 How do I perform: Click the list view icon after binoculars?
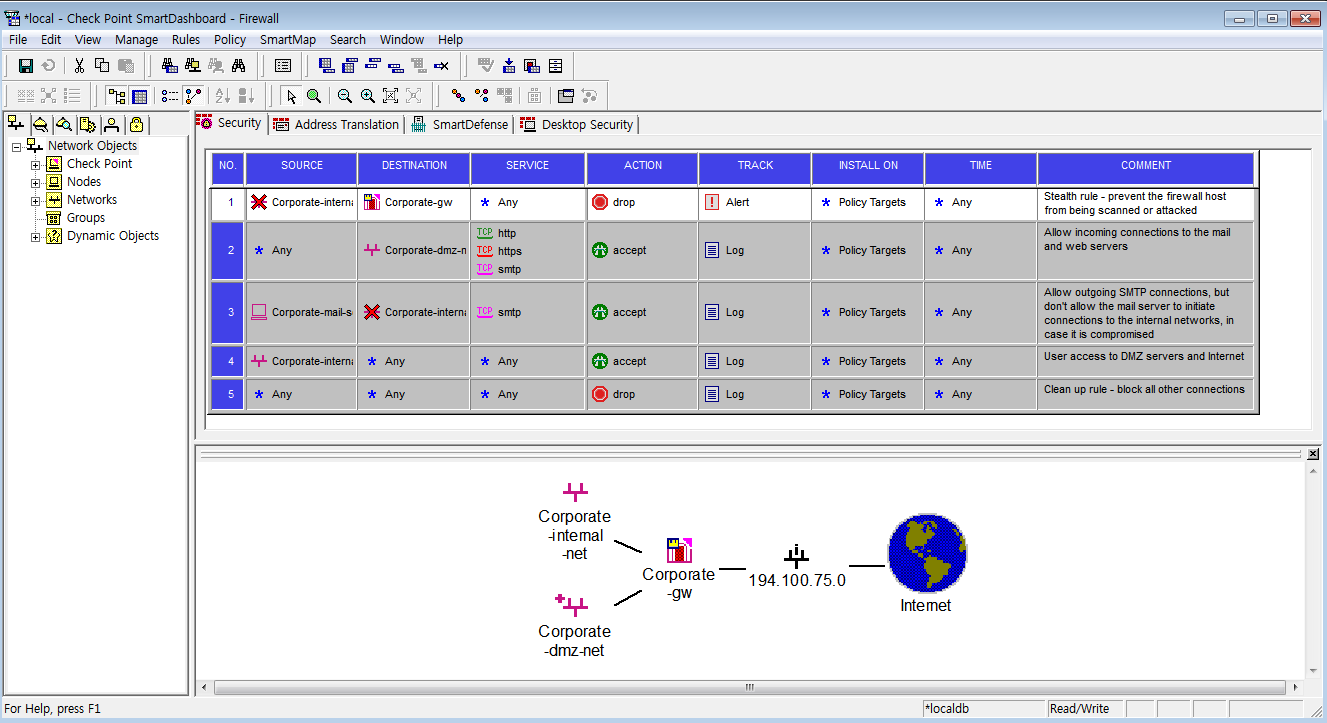click(x=283, y=66)
